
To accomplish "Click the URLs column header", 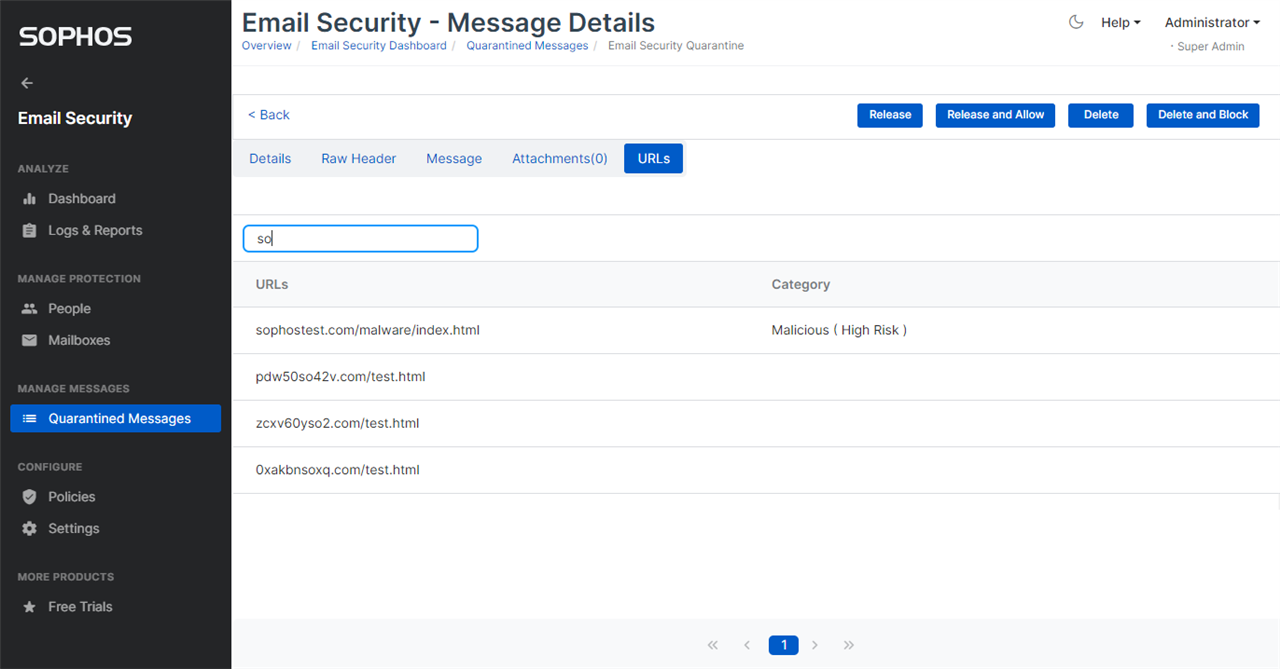I will click(x=272, y=284).
